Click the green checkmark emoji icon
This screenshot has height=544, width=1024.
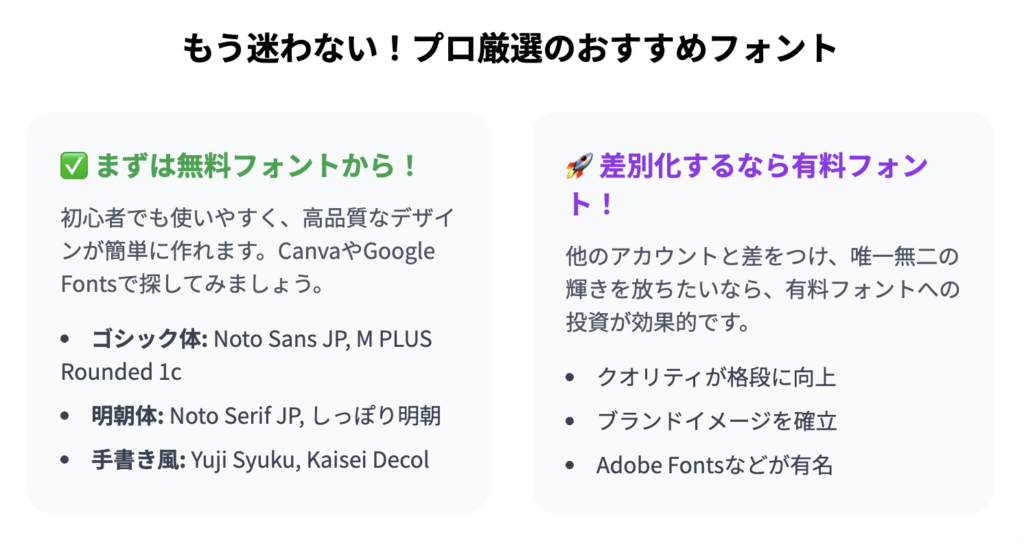pyautogui.click(x=74, y=165)
